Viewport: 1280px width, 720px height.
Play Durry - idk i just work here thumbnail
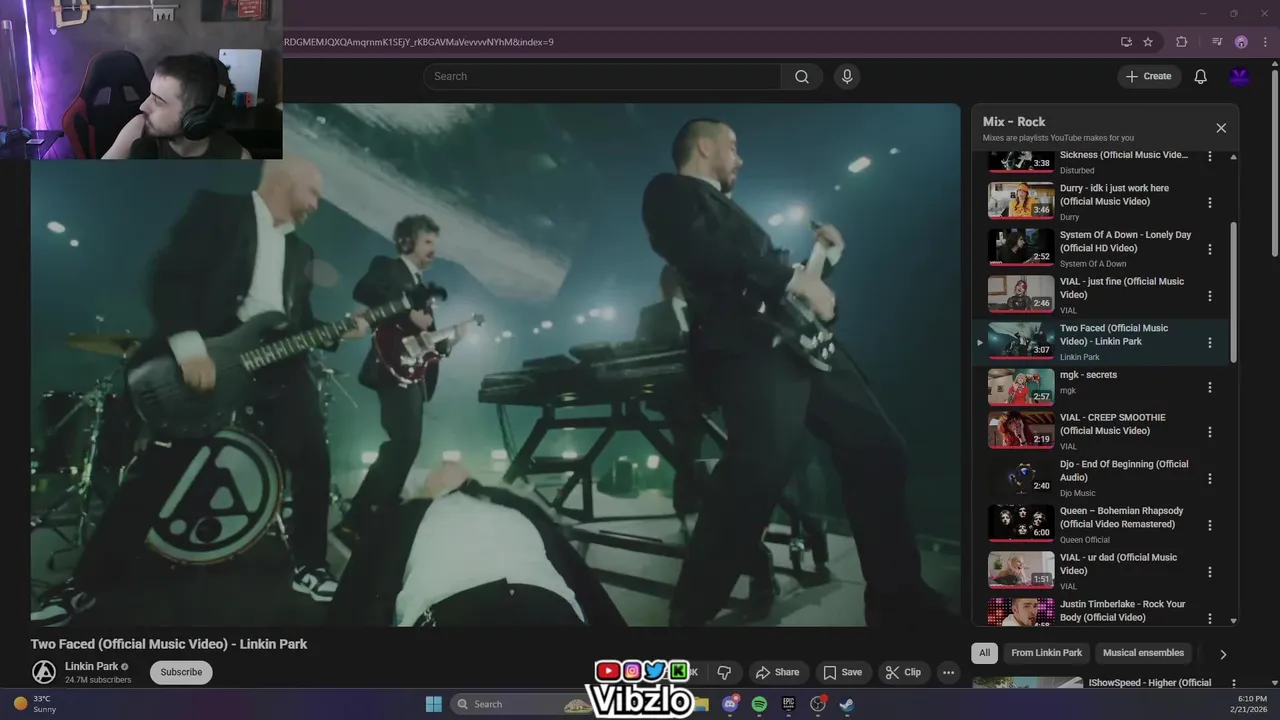coord(1021,200)
